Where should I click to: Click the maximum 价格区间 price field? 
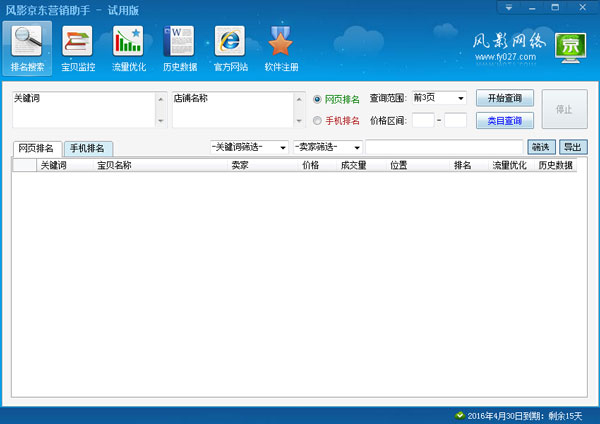(x=455, y=120)
